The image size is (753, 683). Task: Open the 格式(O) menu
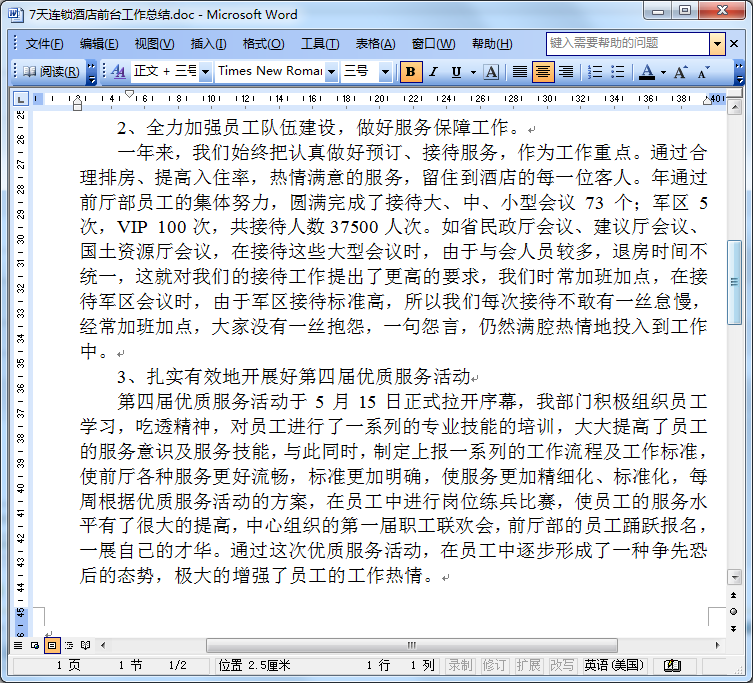263,44
